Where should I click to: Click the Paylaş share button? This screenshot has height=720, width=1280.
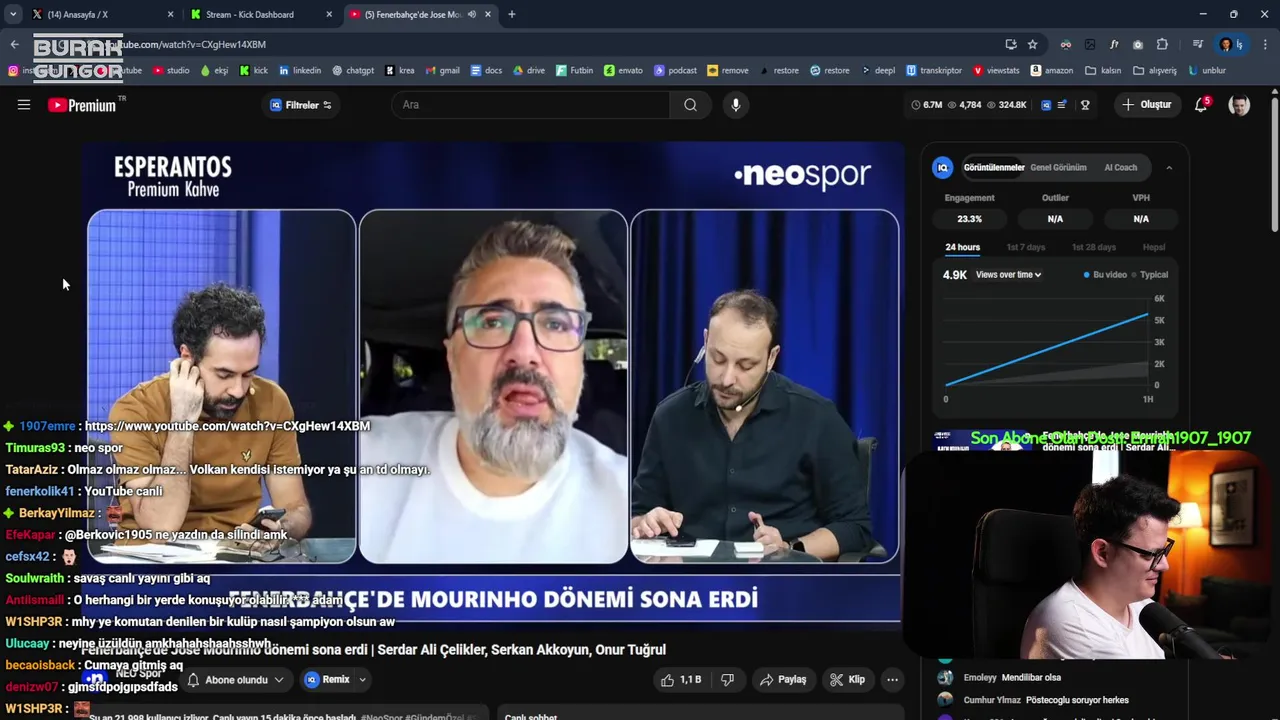pos(783,680)
